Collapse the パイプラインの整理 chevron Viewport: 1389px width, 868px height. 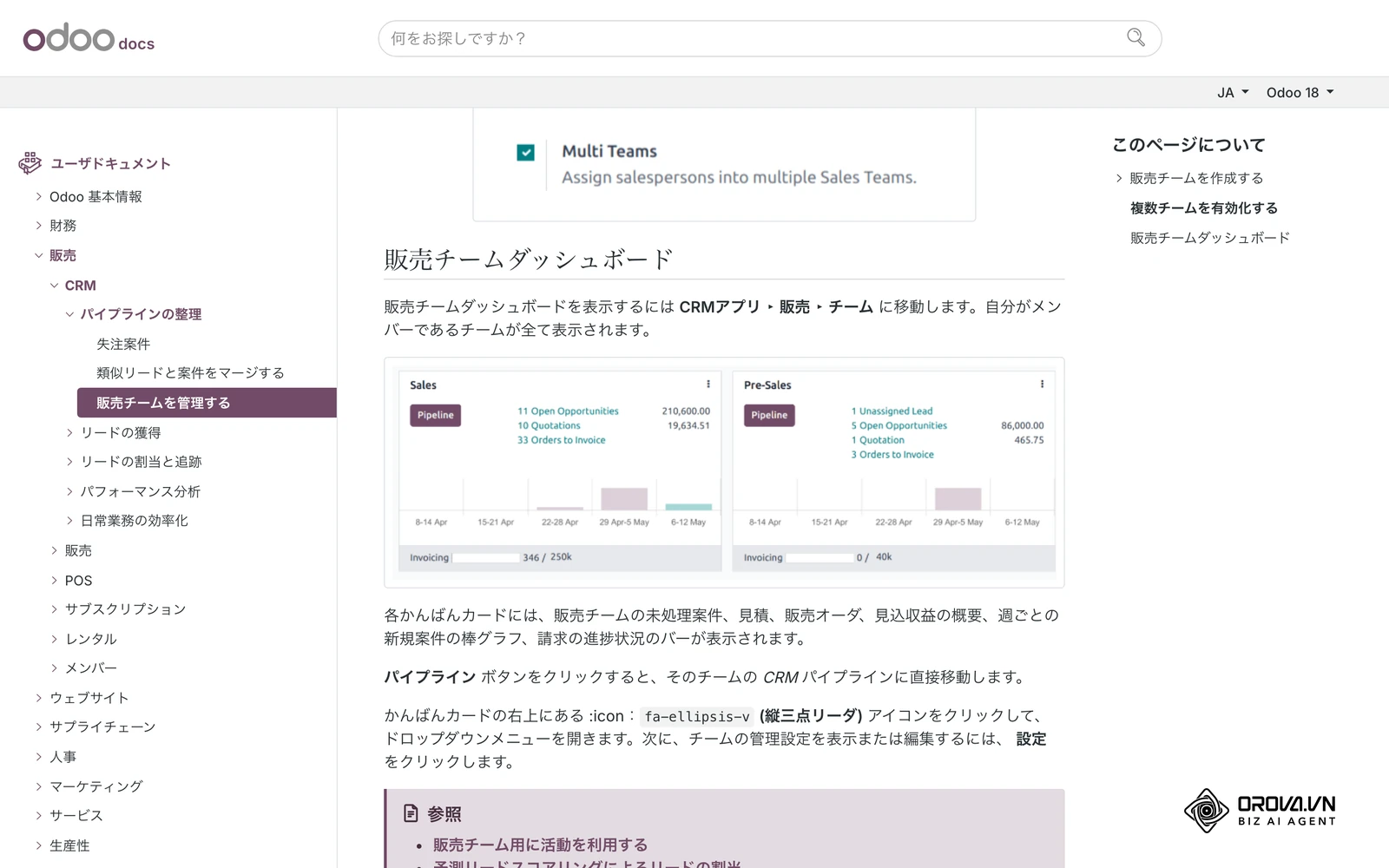click(x=69, y=314)
